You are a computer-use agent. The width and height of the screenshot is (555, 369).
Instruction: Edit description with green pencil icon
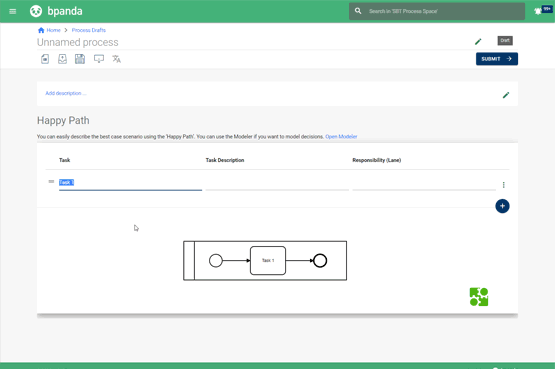(x=506, y=95)
